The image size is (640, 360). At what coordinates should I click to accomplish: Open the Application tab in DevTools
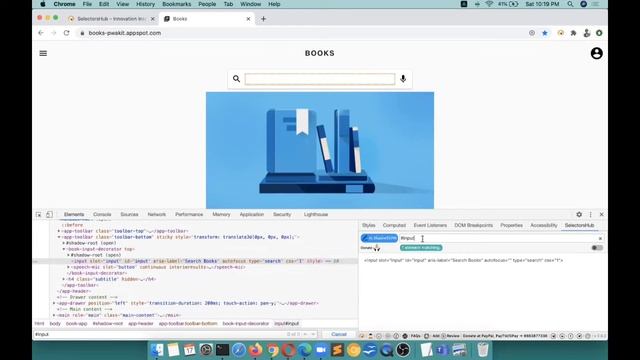(x=252, y=214)
